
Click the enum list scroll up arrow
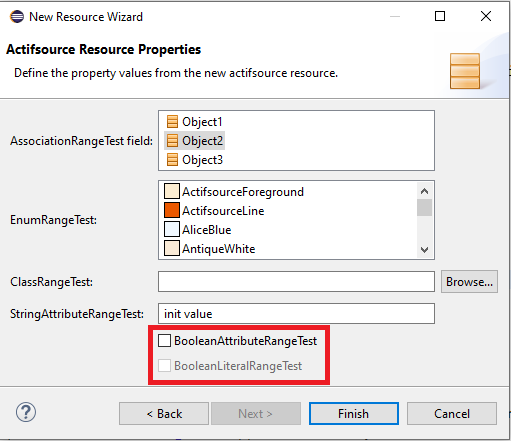[x=424, y=191]
